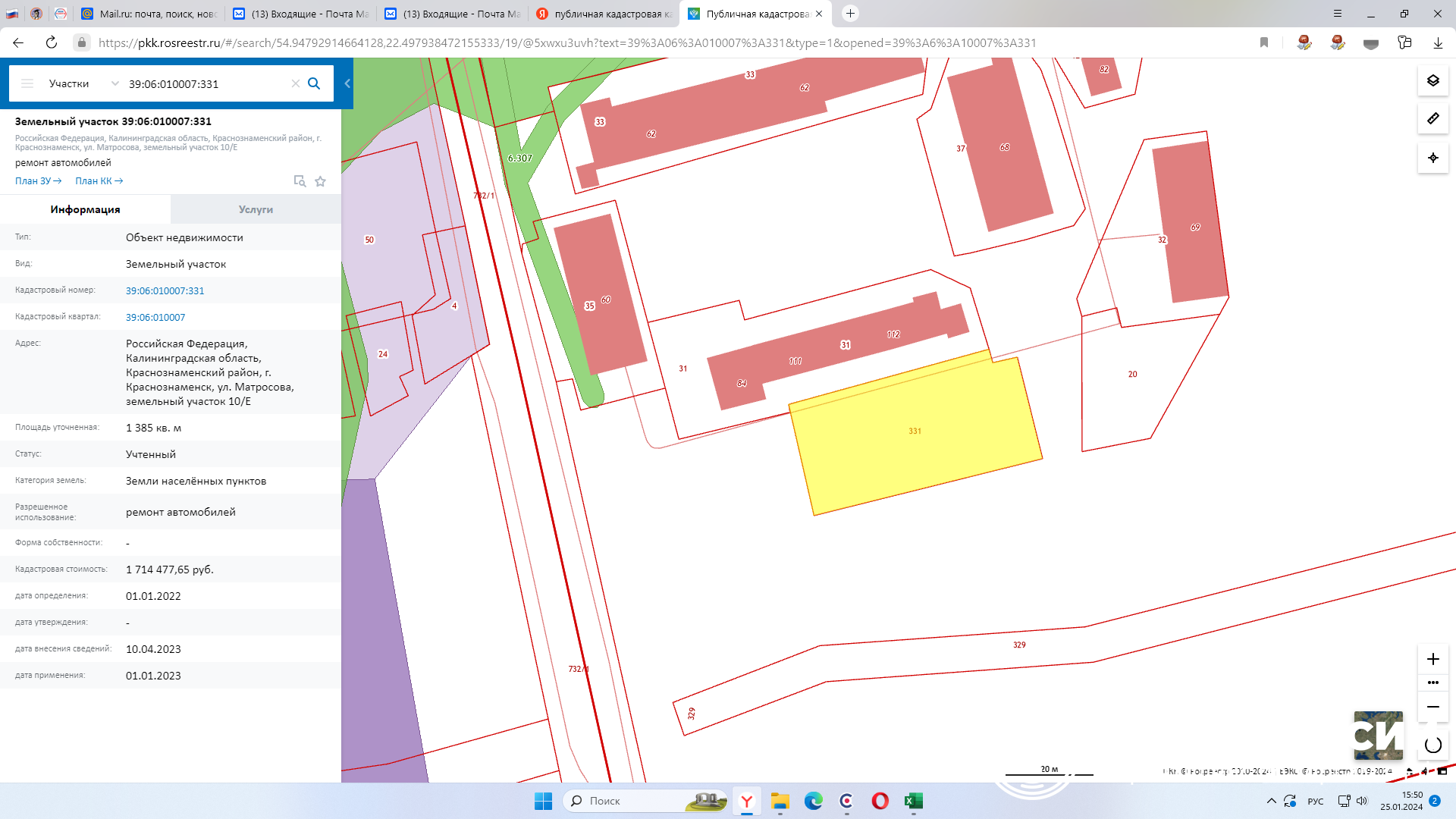Select the measurement ruler tool
The image size is (1456, 819).
click(1432, 119)
